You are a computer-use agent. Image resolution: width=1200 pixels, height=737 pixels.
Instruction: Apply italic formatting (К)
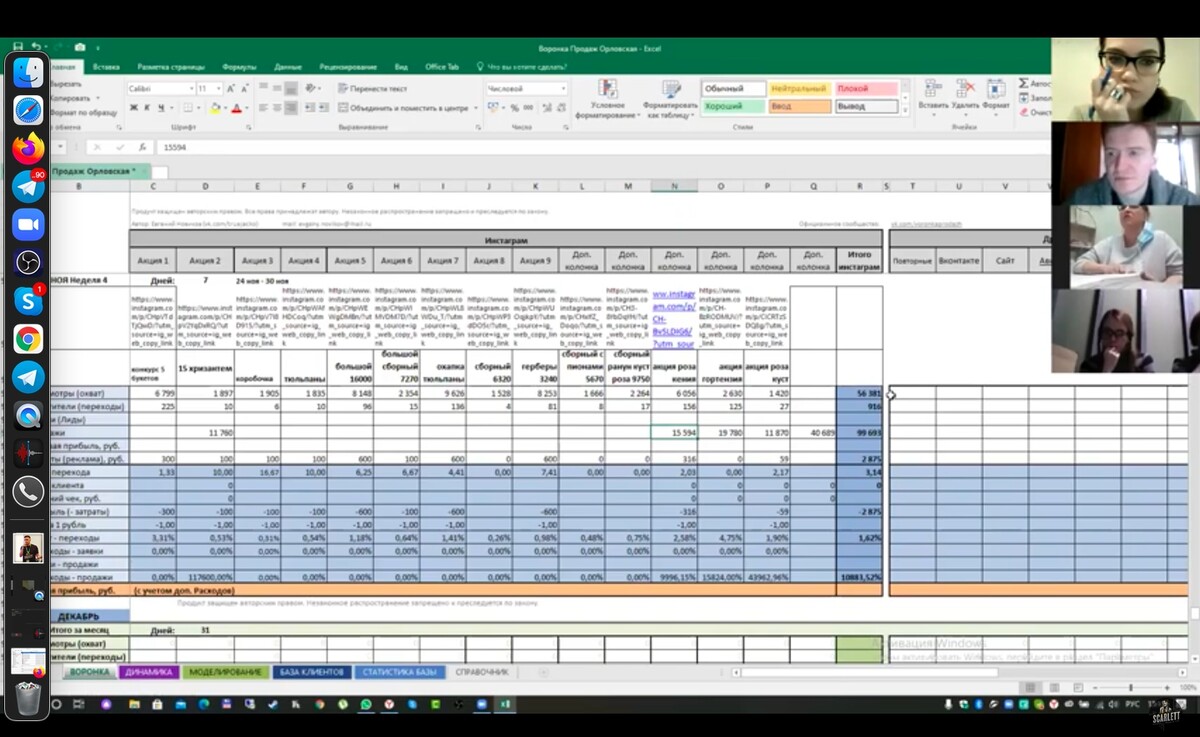[146, 108]
